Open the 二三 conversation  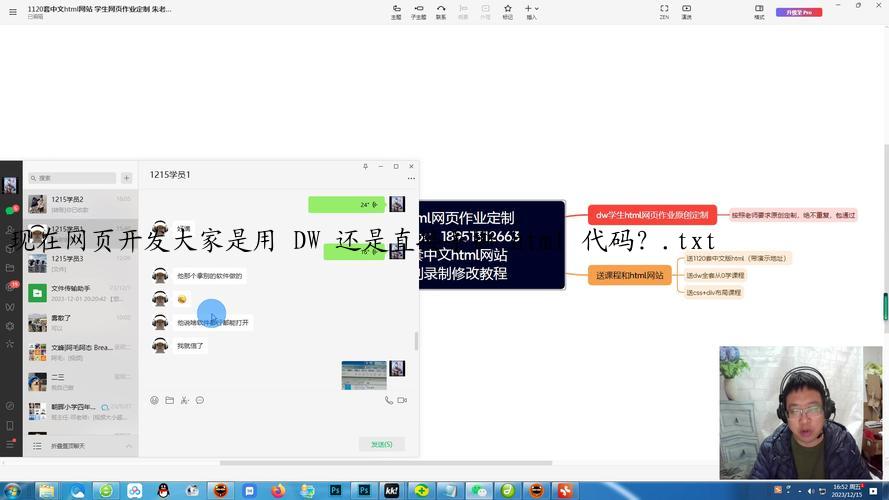click(81, 382)
